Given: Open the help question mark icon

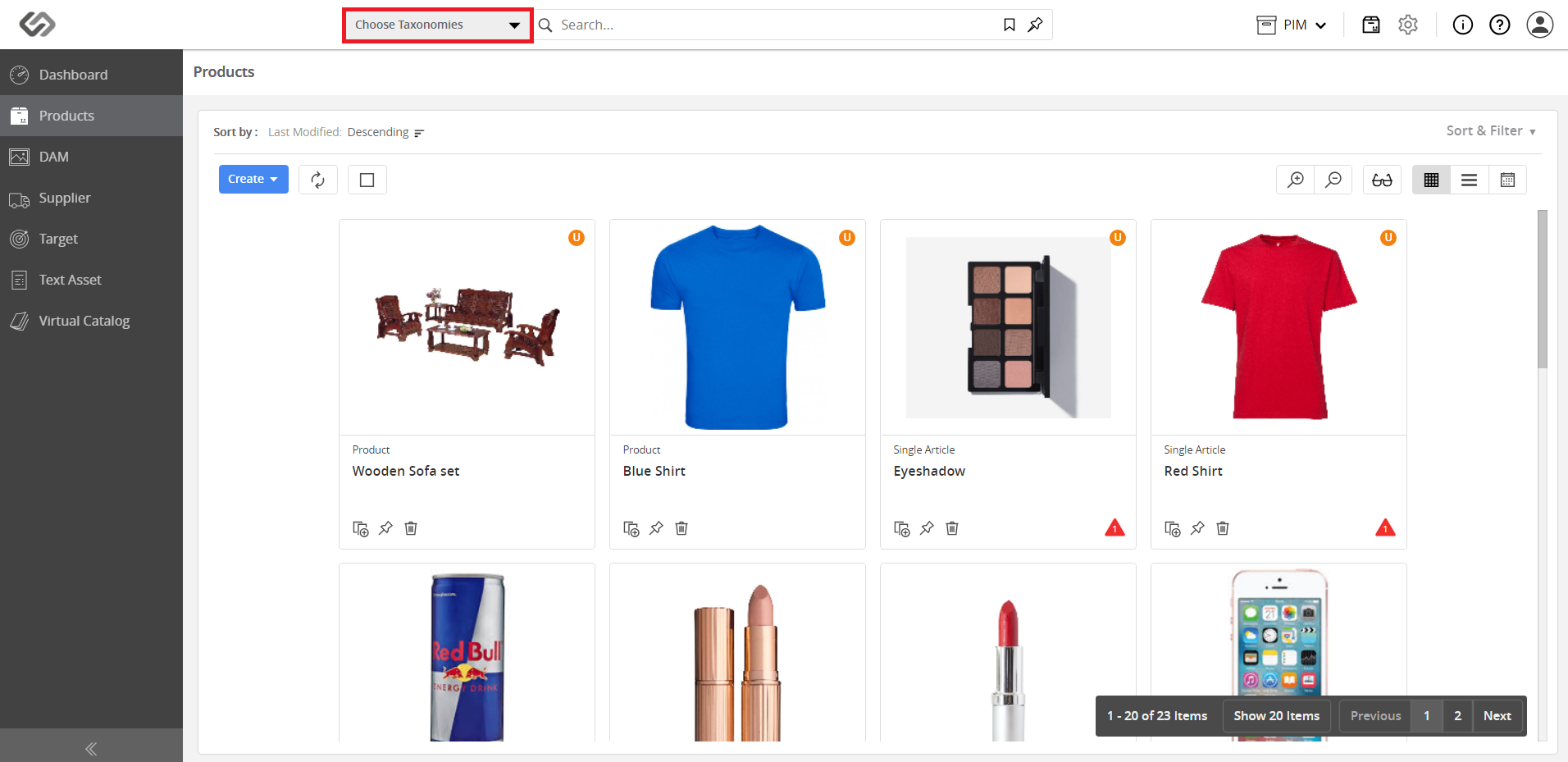Looking at the screenshot, I should coord(1500,25).
